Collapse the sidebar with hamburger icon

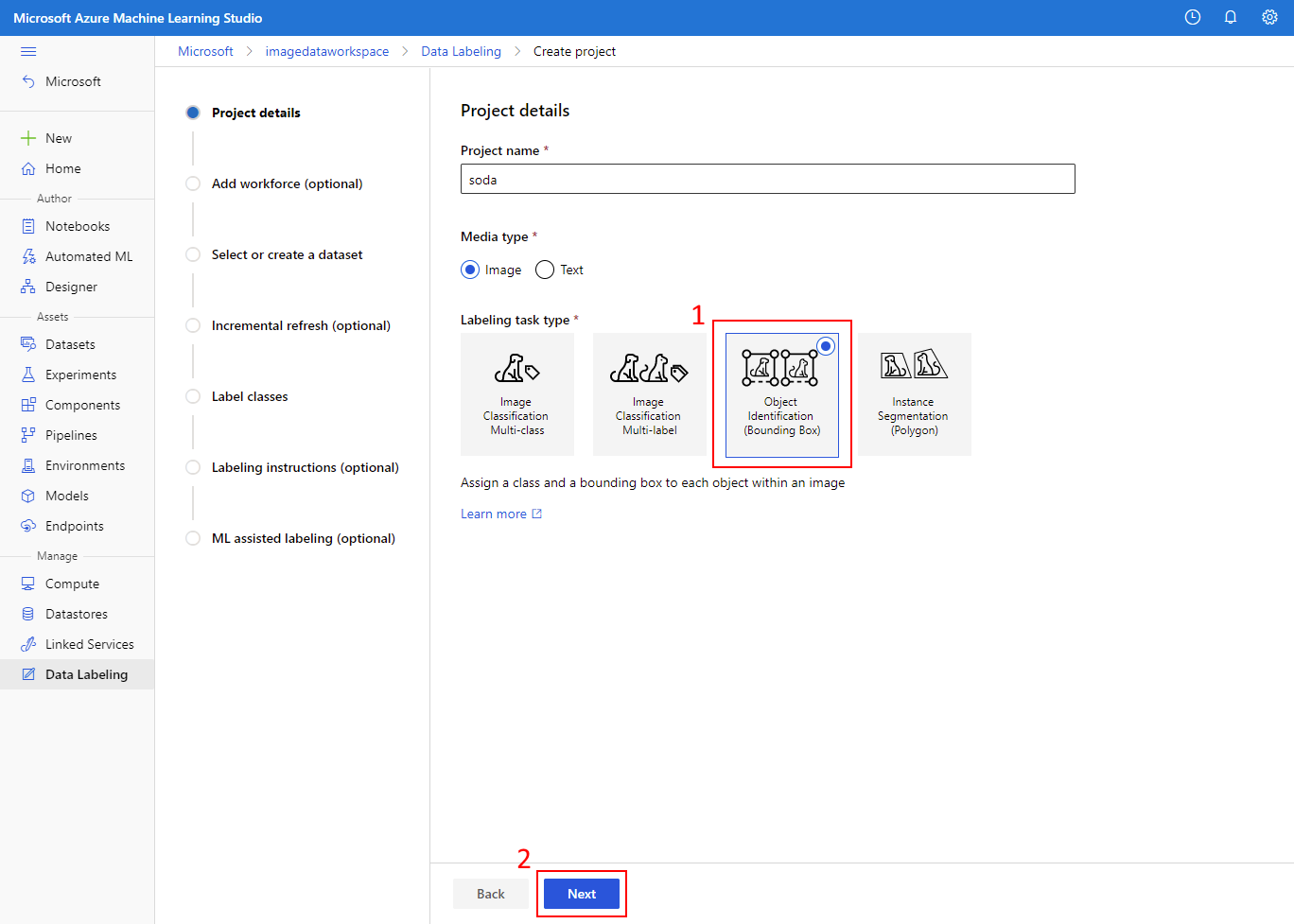(x=28, y=51)
